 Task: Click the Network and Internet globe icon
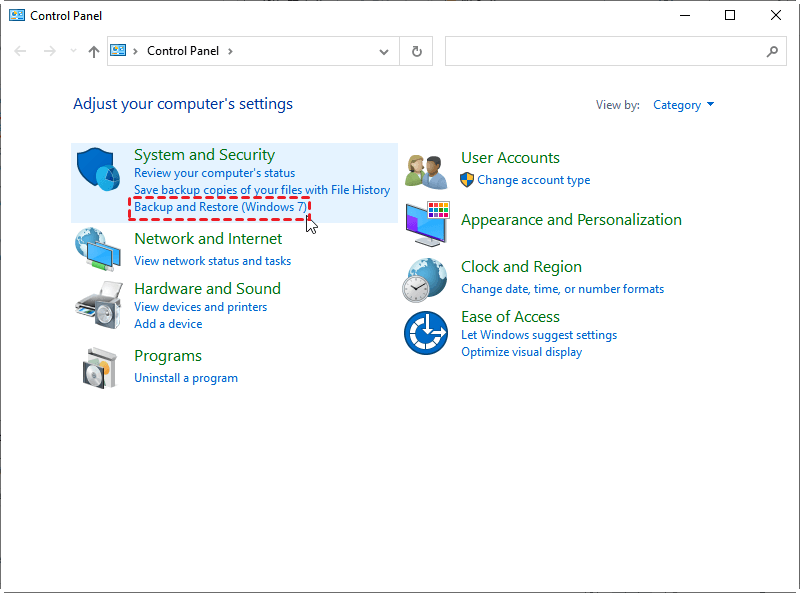point(99,249)
